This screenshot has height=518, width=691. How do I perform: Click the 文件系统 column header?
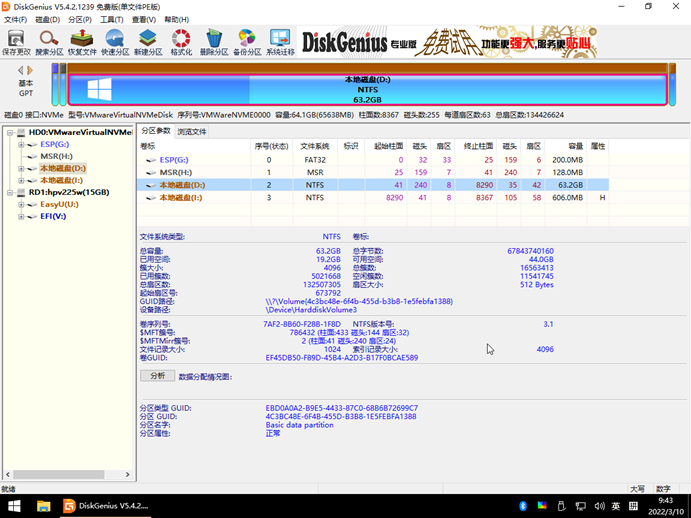[315, 146]
